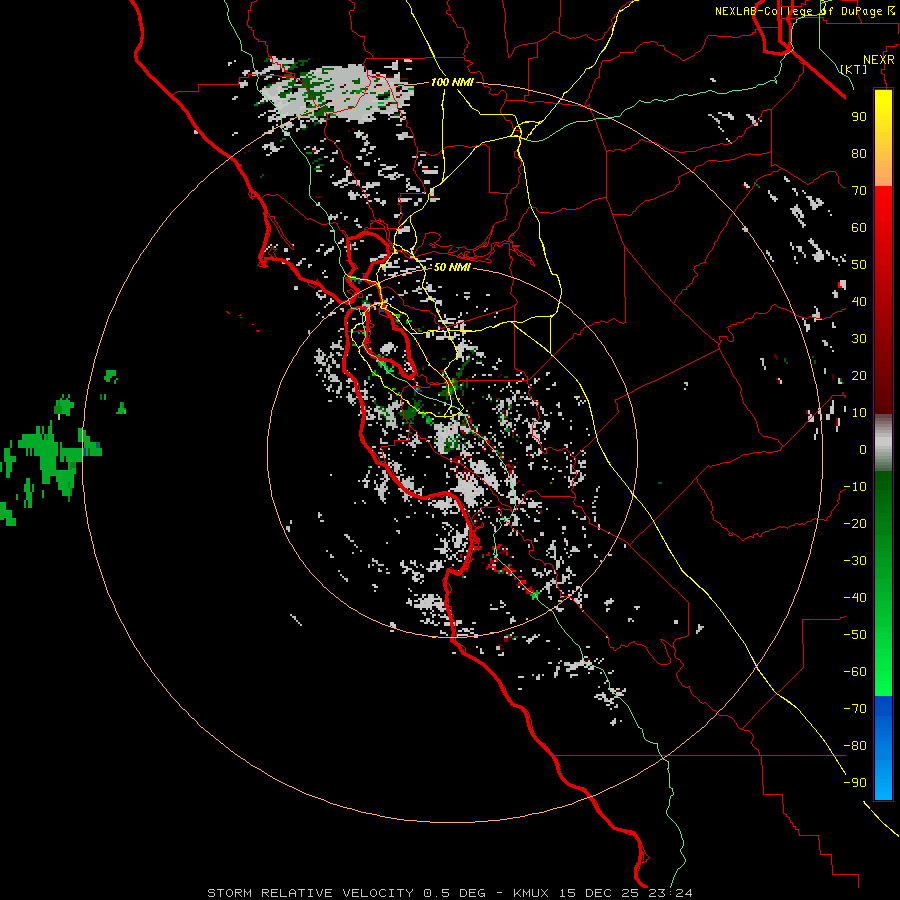The image size is (900, 900).
Task: Click the "NEXR" label above the scale
Action: tap(879, 60)
